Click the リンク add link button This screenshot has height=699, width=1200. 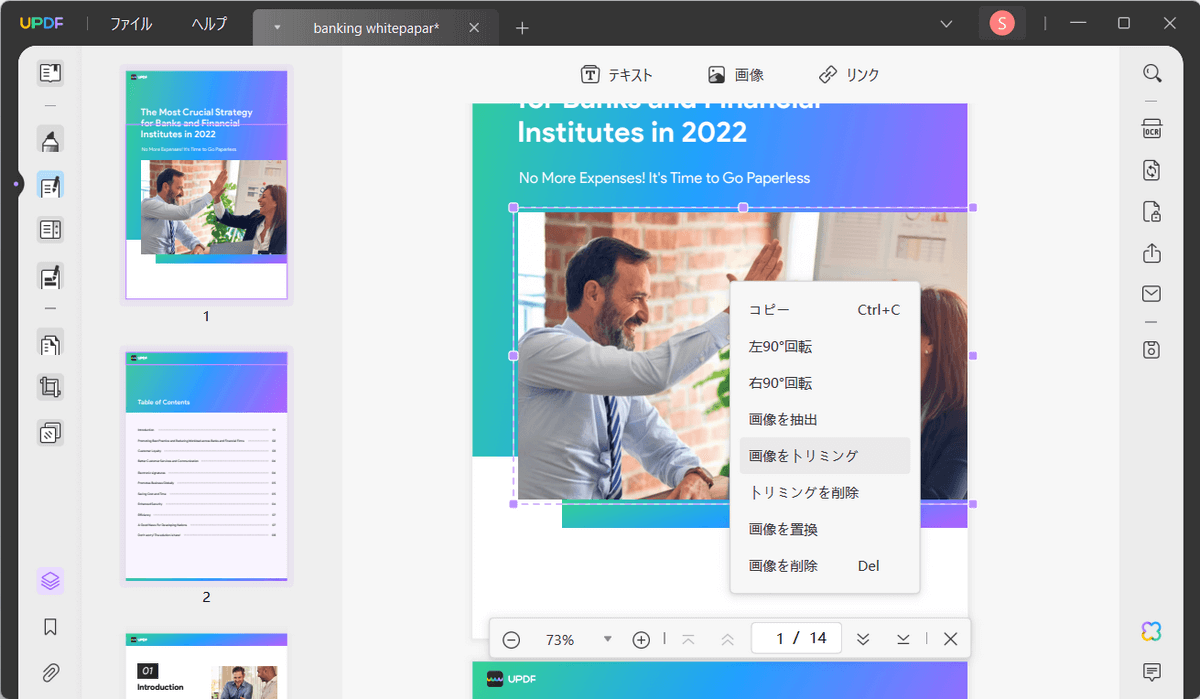pos(849,75)
